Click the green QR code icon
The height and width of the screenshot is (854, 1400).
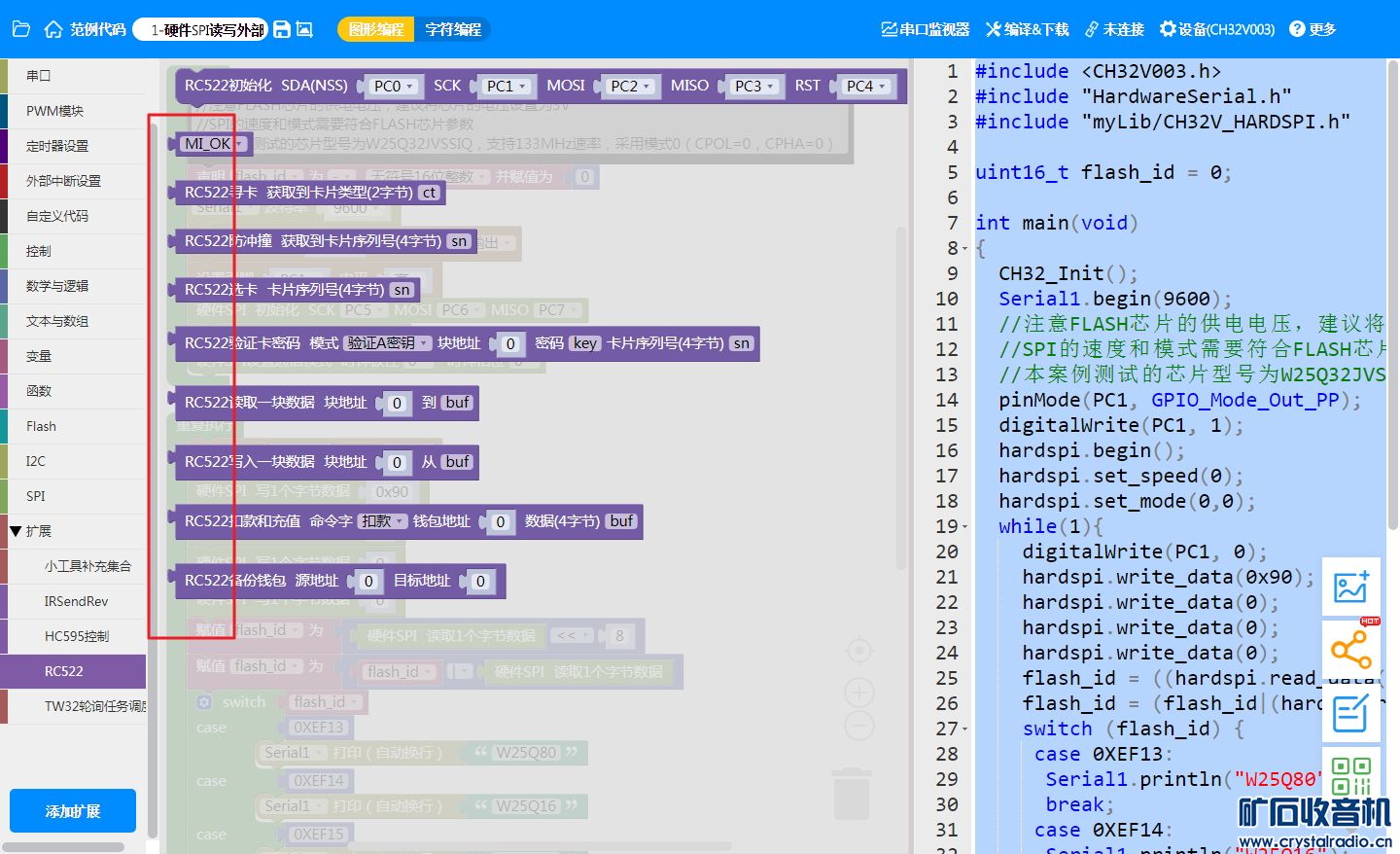(x=1350, y=775)
